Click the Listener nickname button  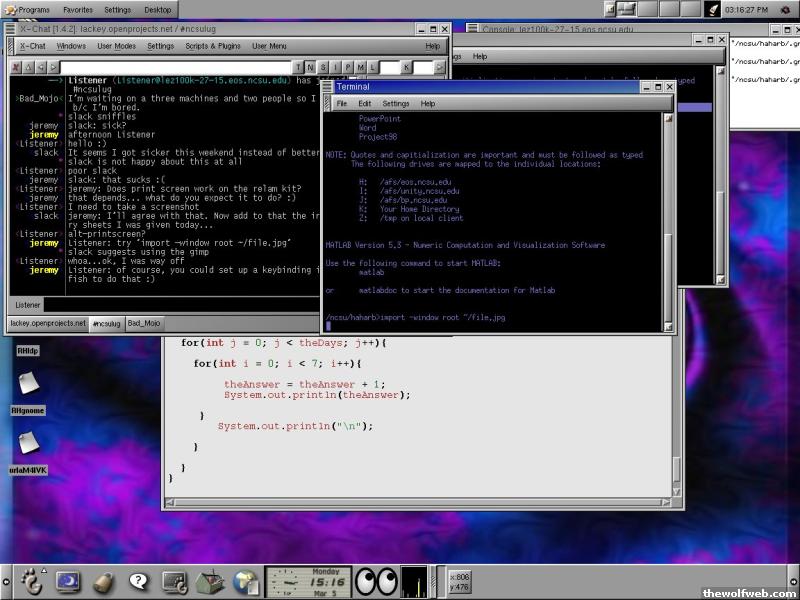28,304
